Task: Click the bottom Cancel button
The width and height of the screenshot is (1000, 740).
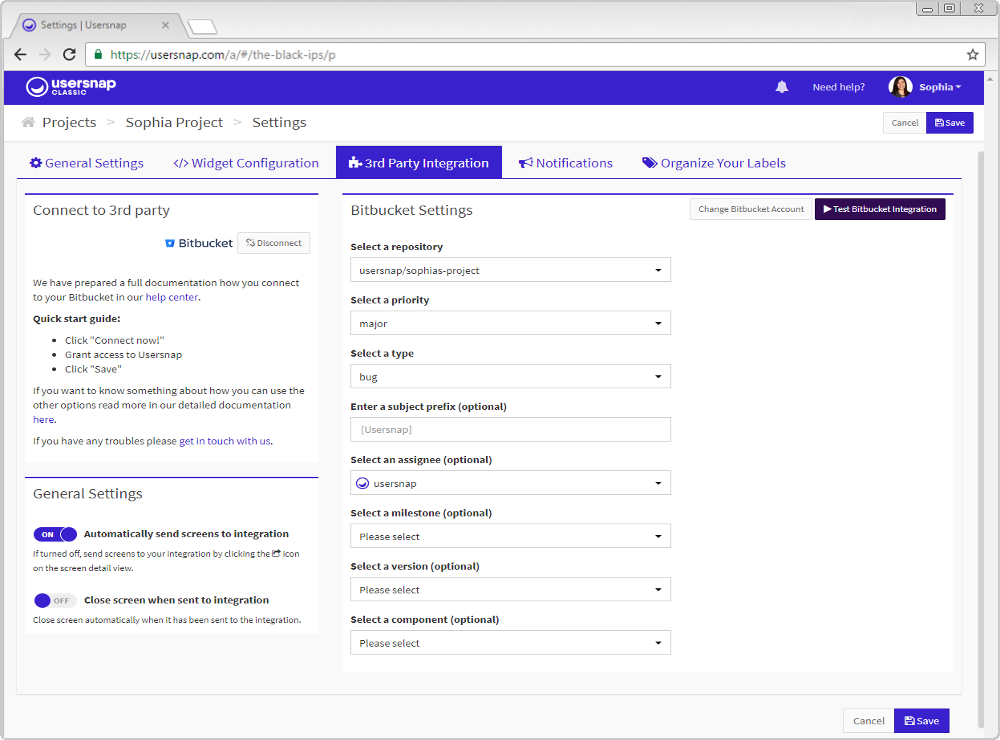Action: click(869, 720)
